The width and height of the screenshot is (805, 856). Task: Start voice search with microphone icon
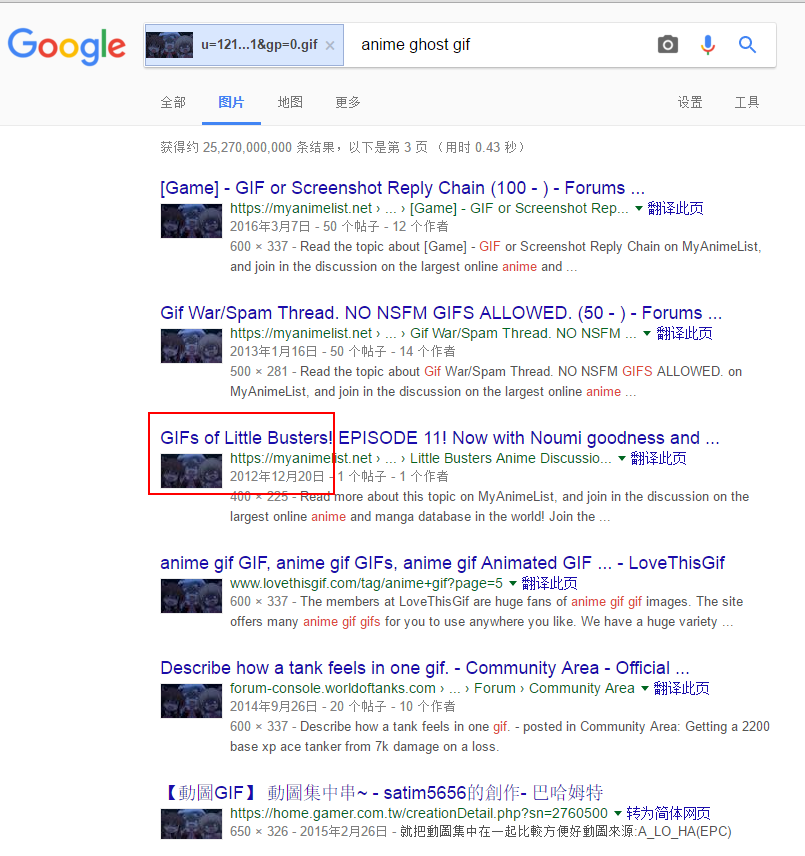pos(708,45)
